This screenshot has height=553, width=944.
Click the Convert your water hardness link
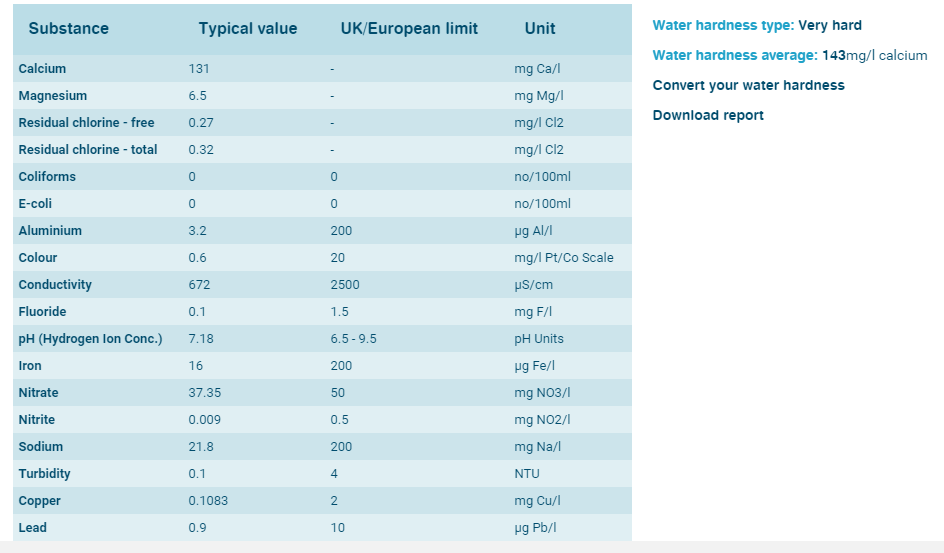pos(748,85)
